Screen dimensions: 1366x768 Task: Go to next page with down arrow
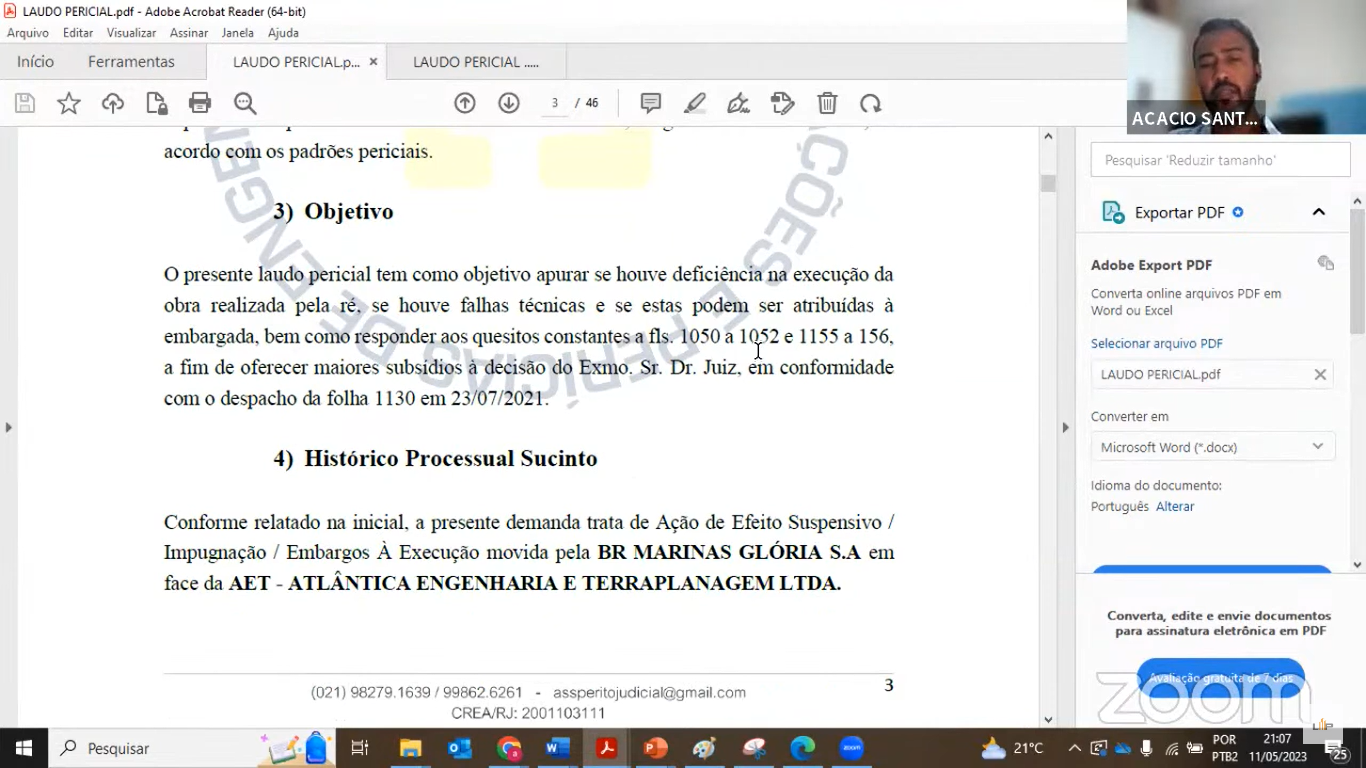pos(509,103)
